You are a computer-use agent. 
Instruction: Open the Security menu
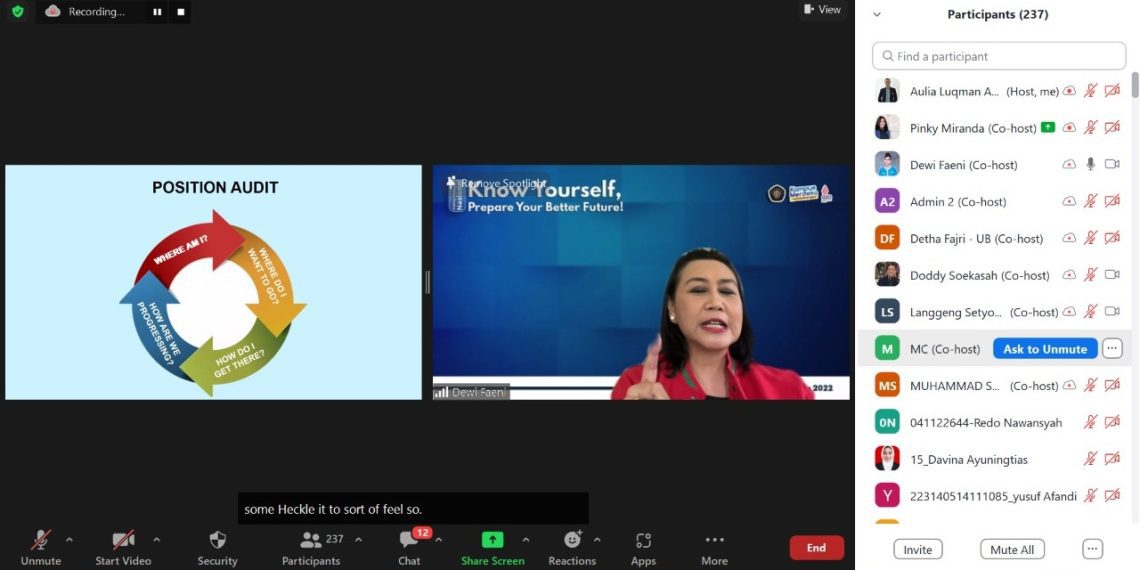pyautogui.click(x=217, y=547)
